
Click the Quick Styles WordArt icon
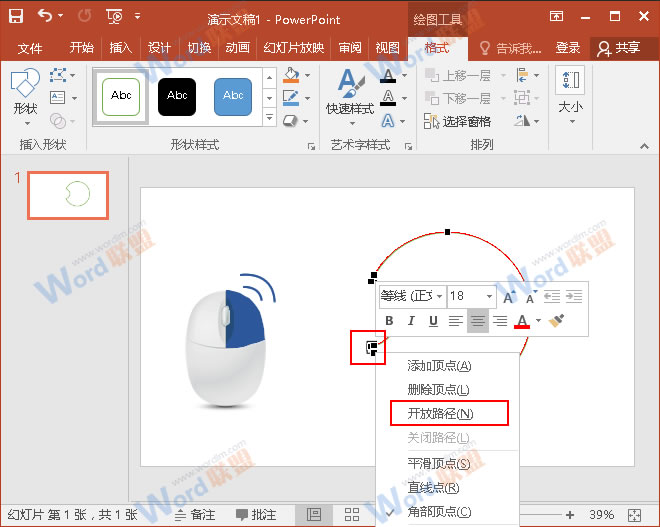pos(349,91)
